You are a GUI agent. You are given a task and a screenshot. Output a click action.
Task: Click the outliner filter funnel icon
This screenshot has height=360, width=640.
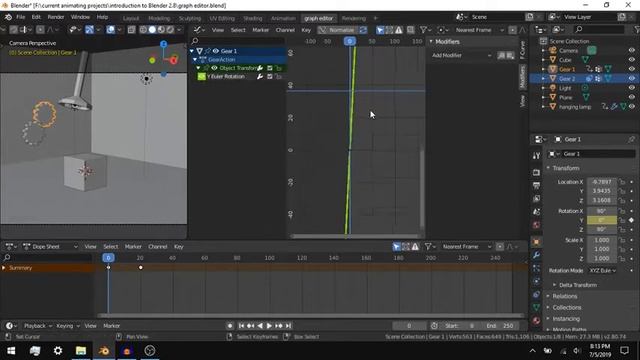tap(636, 29)
